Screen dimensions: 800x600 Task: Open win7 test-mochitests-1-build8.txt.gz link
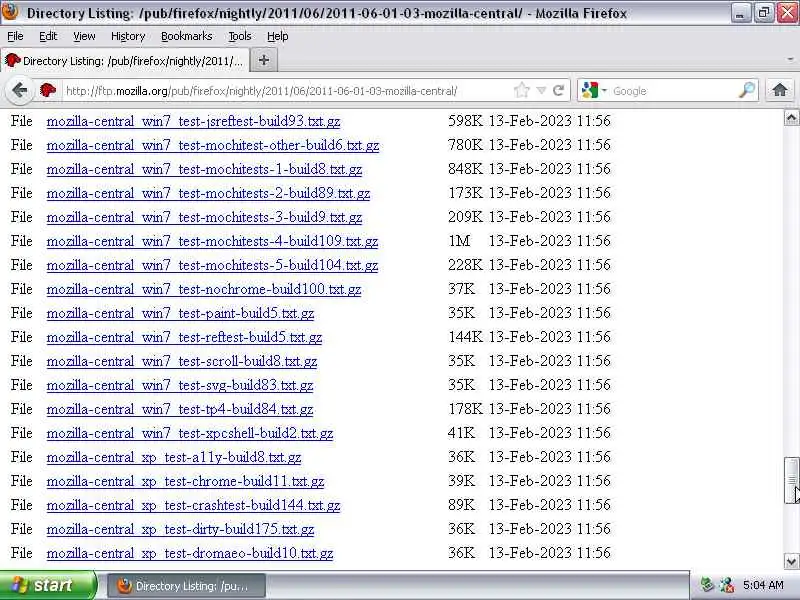(204, 169)
